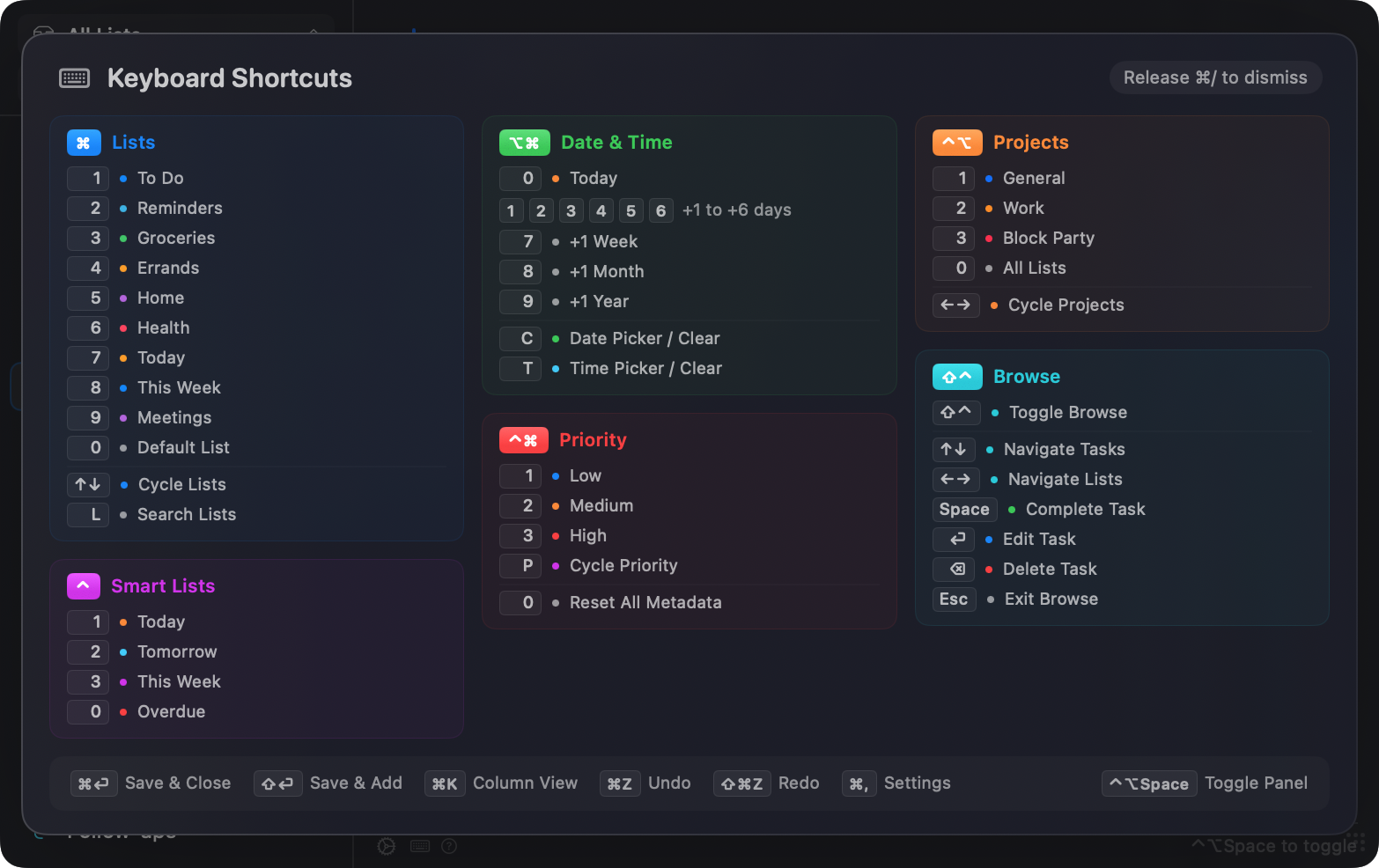Click the ⌘K keycap beside Column View
1379x868 pixels.
point(445,783)
